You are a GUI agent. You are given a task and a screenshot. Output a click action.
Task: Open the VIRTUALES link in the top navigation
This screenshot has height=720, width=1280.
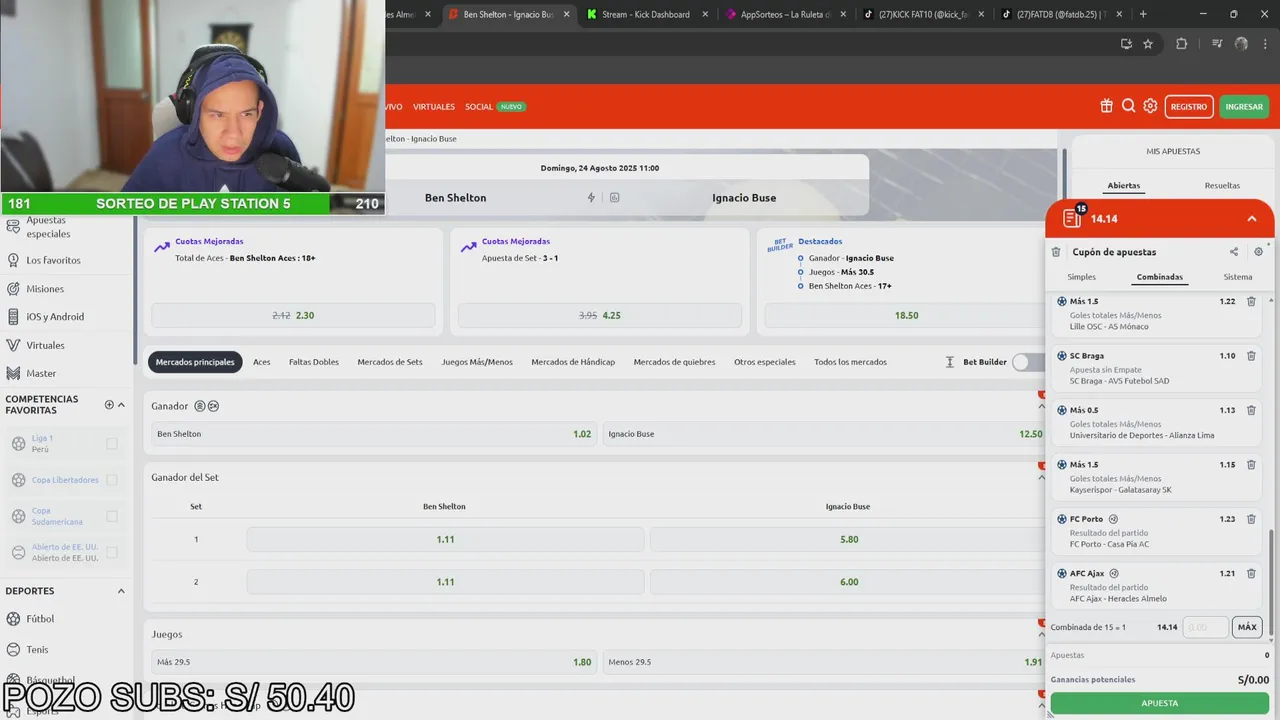click(x=434, y=107)
